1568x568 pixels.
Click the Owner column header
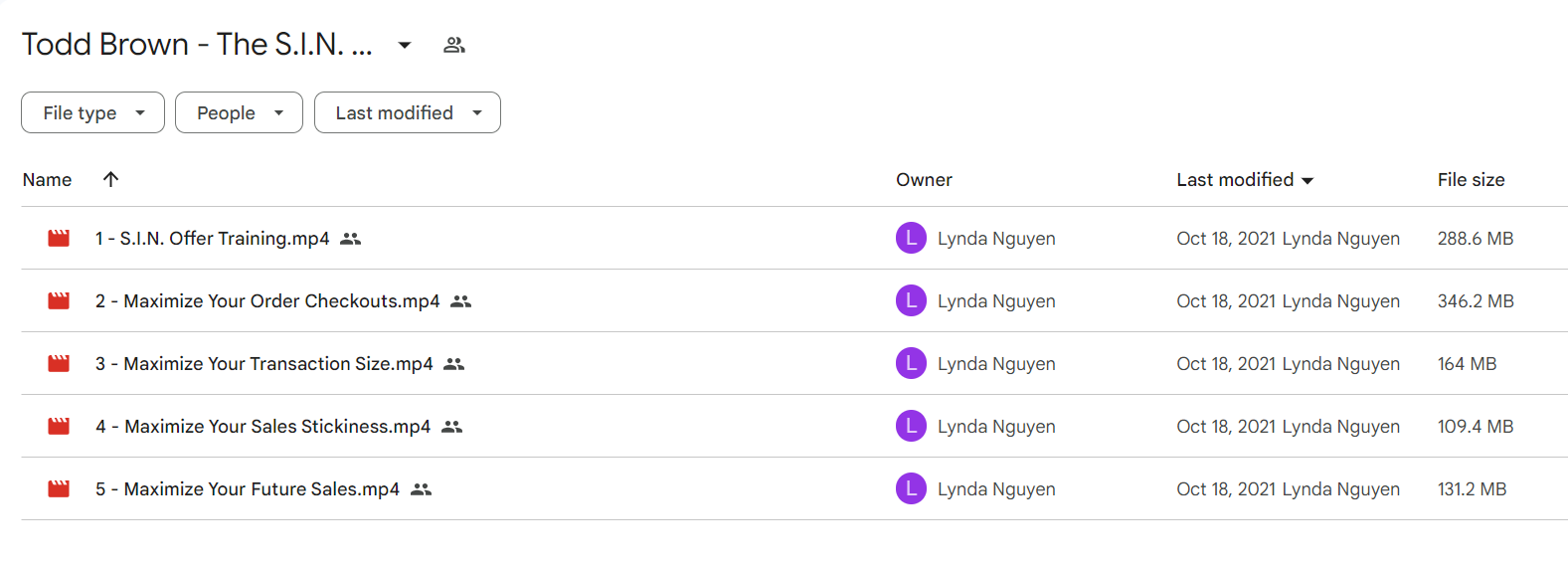click(924, 180)
